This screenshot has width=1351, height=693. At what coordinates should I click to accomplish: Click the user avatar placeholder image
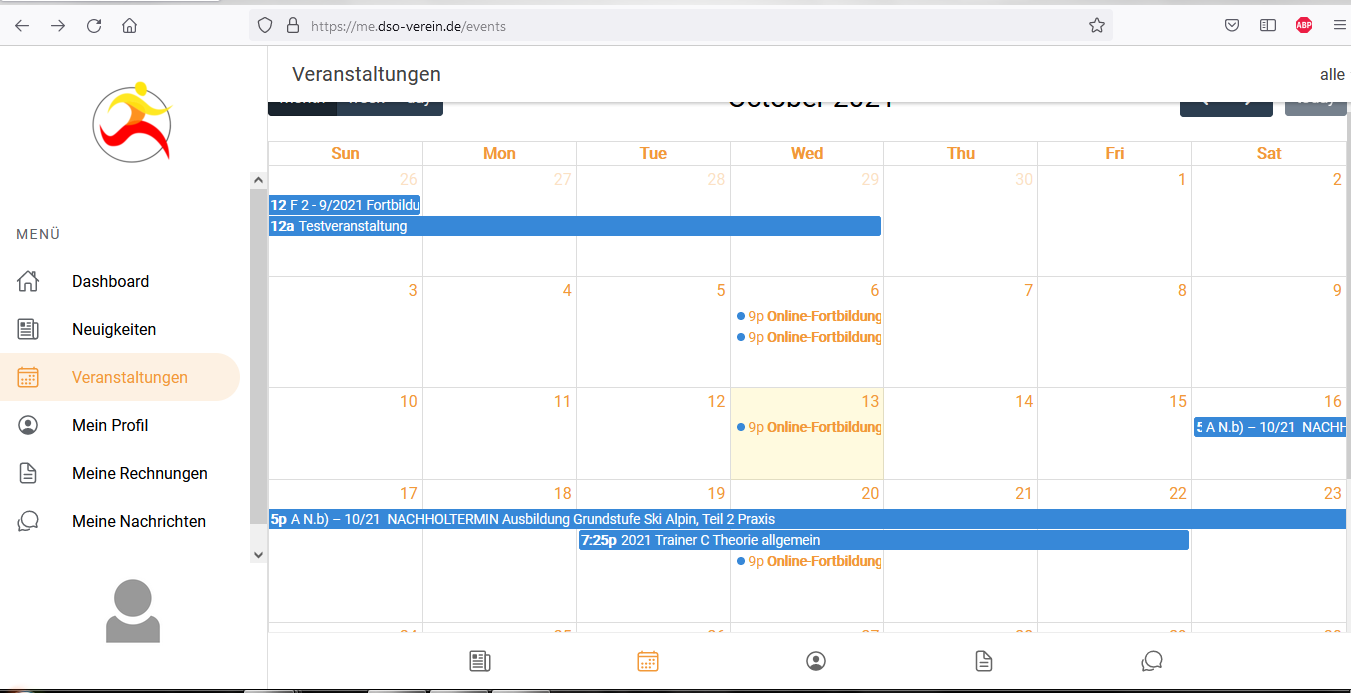pos(133,610)
